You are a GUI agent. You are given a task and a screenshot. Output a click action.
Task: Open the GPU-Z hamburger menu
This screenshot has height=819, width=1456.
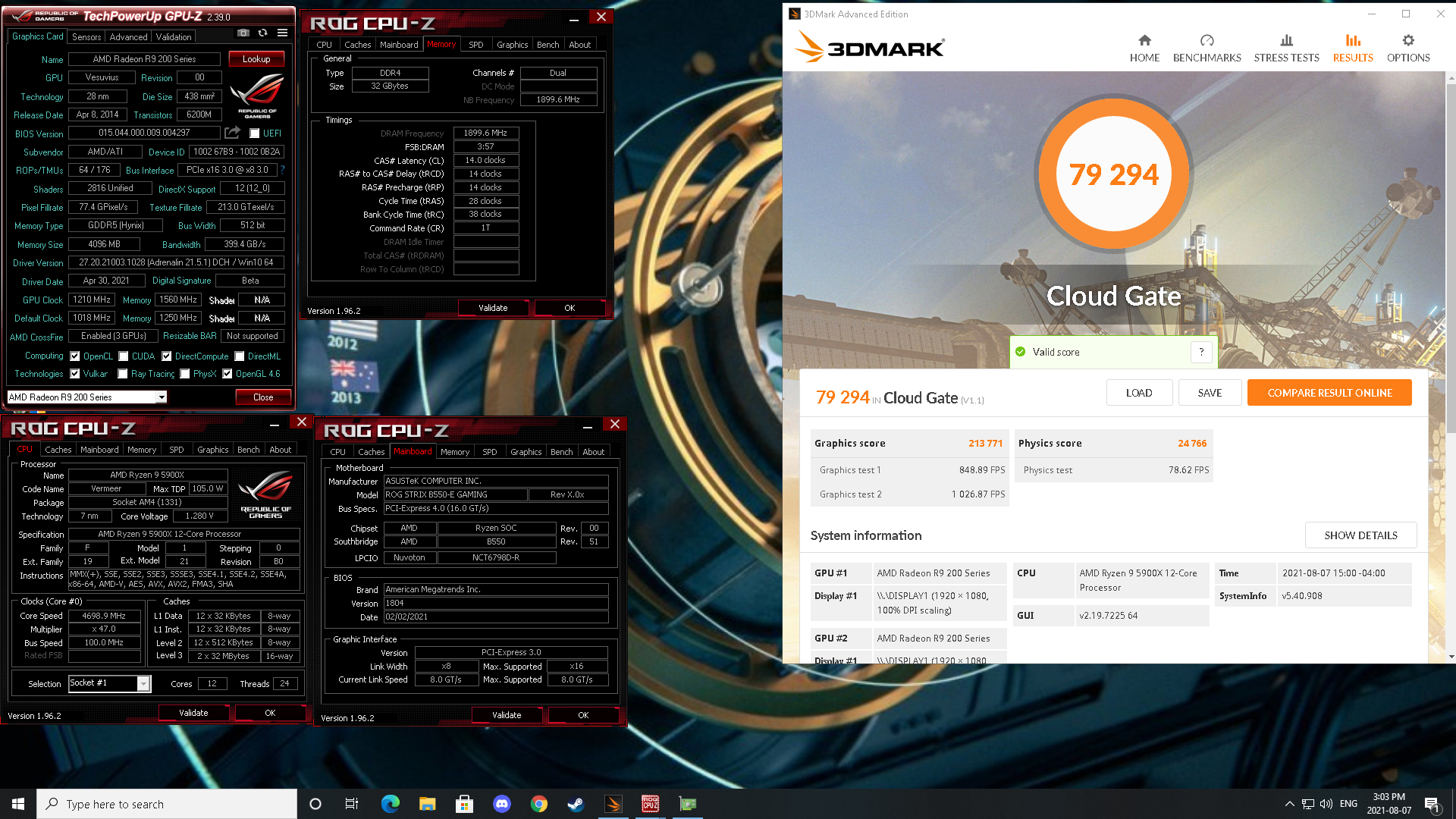coord(282,33)
